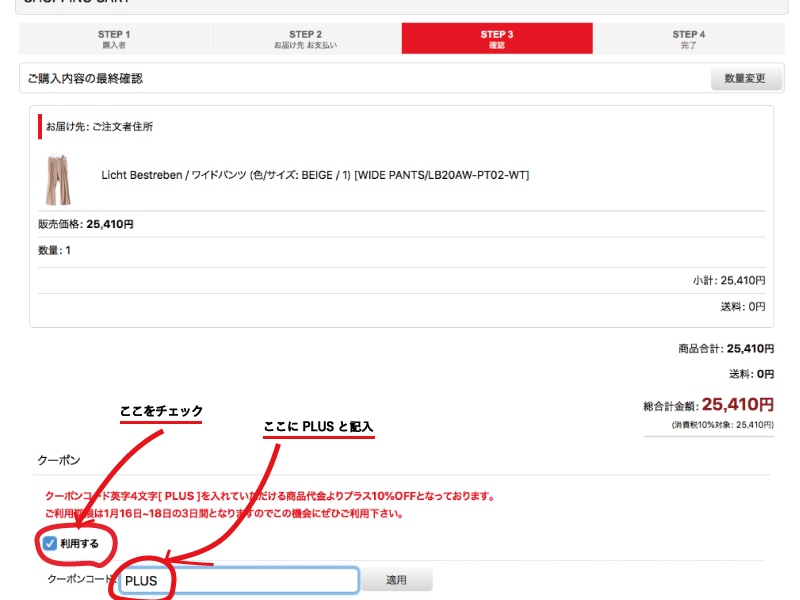
Task: Click the STEP 1 purchaser tab
Action: click(114, 39)
